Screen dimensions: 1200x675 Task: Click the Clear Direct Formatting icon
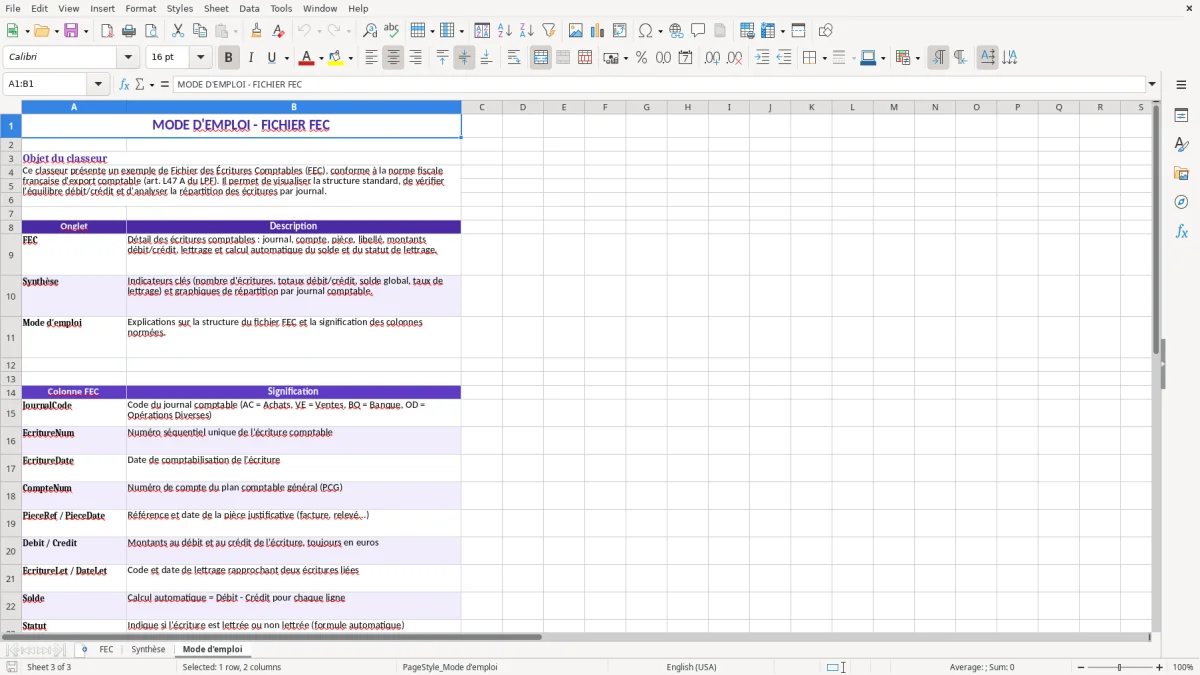coord(279,31)
